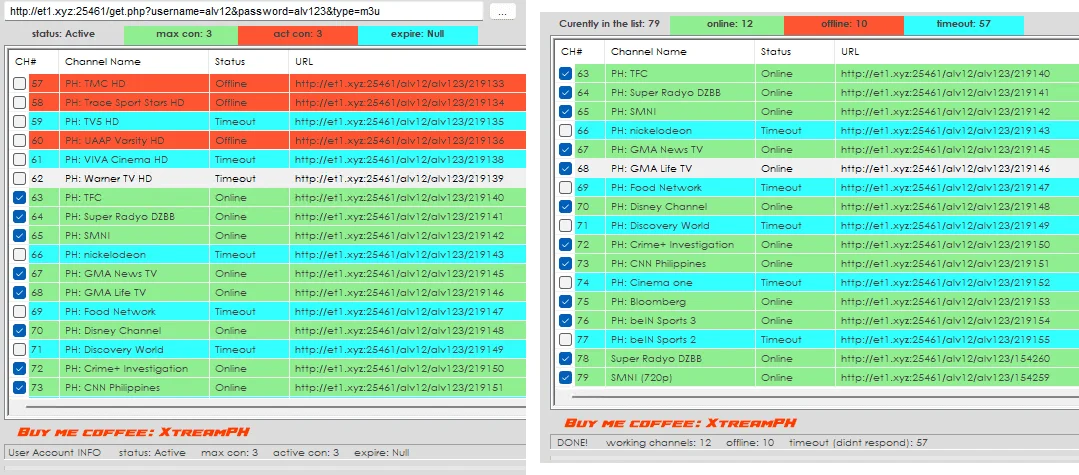
Task: Click the red 'offline: 10' counter
Action: pos(843,24)
